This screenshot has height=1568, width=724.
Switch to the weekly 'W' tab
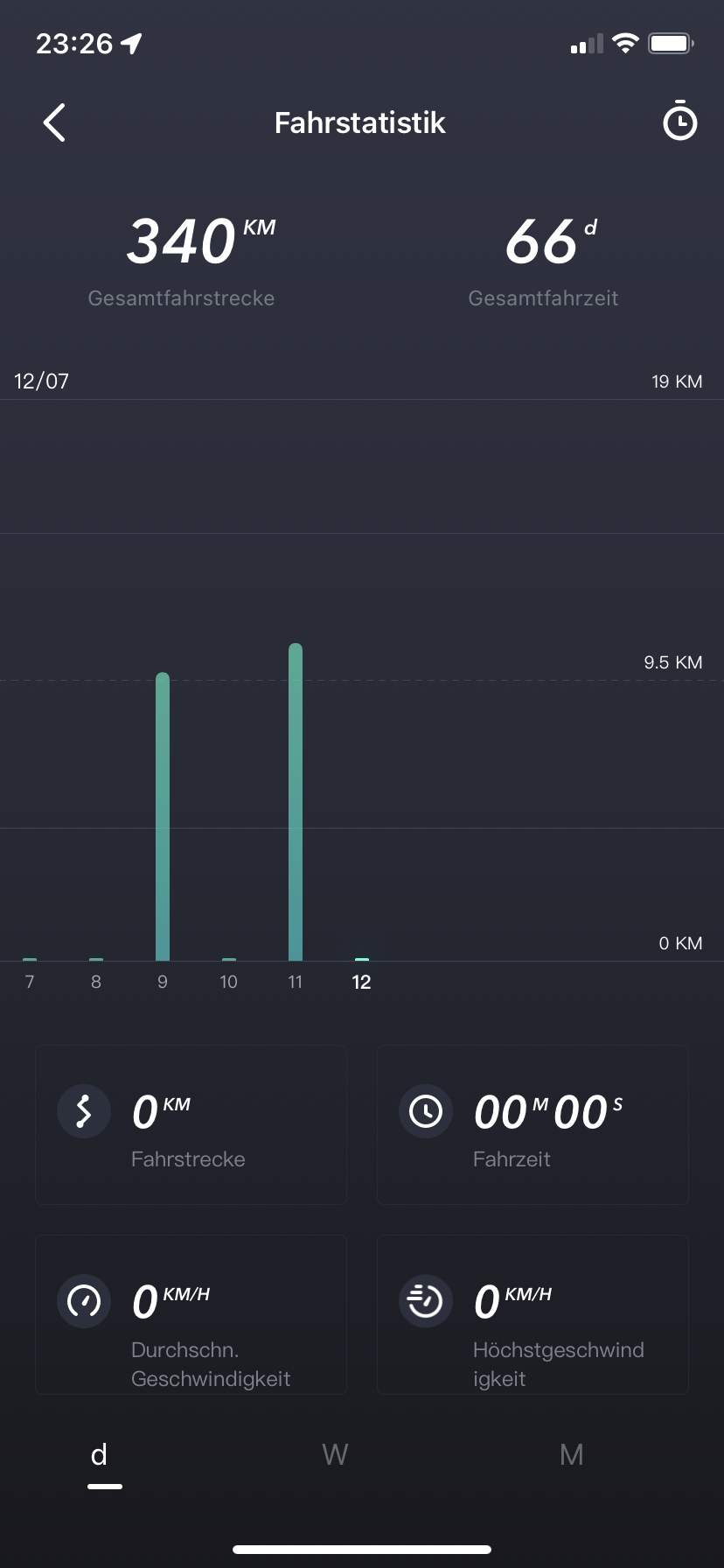335,1455
